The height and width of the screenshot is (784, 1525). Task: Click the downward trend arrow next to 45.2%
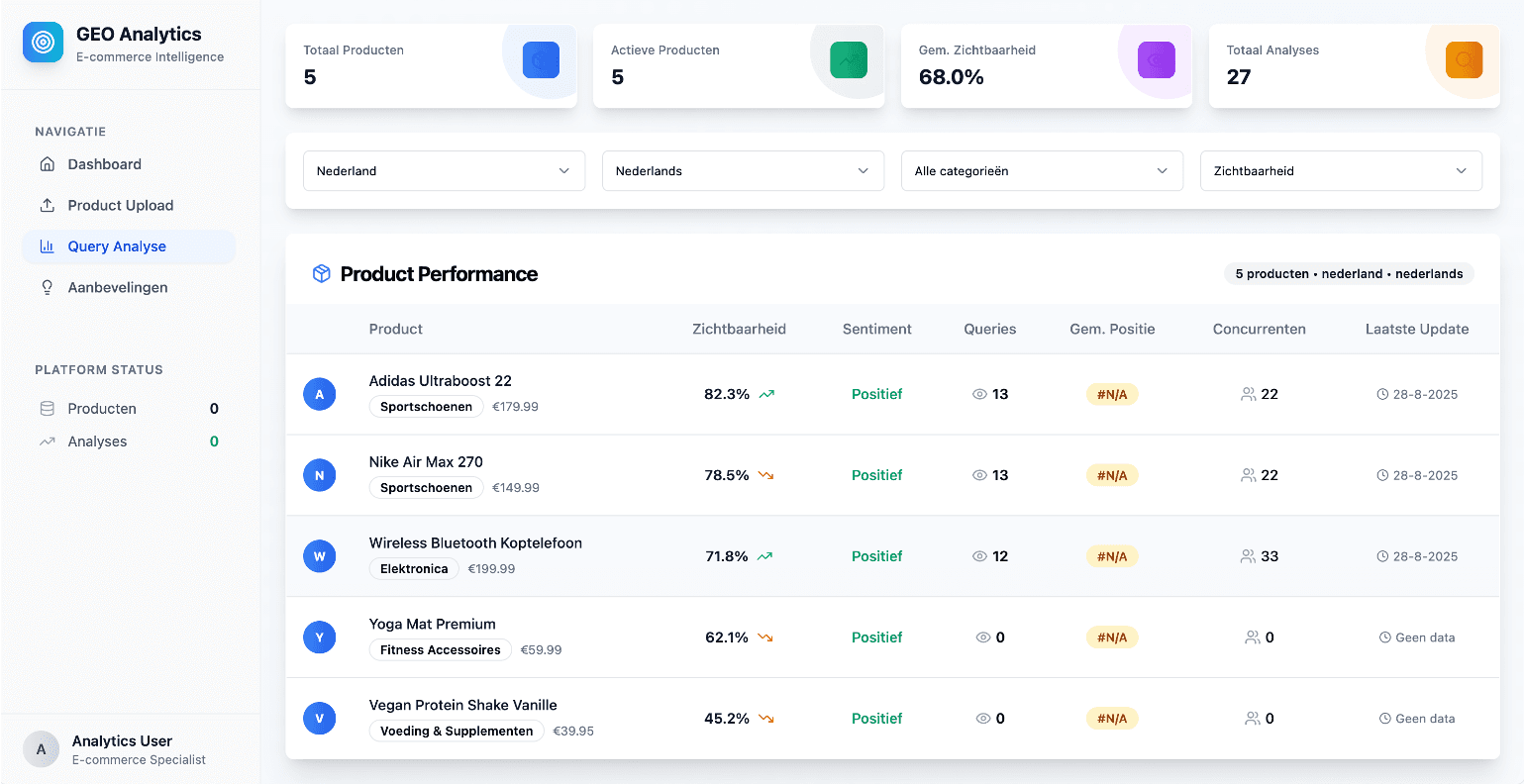coord(765,719)
